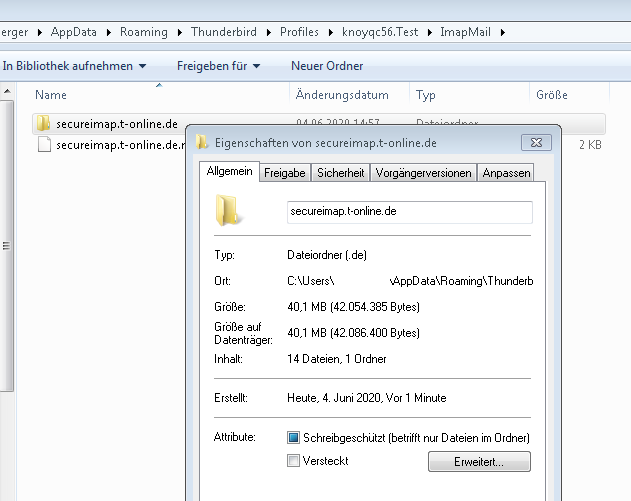Screen dimensions: 631x501
Task: Expand arrow before AppData breadcrumb
Action: 39,32
